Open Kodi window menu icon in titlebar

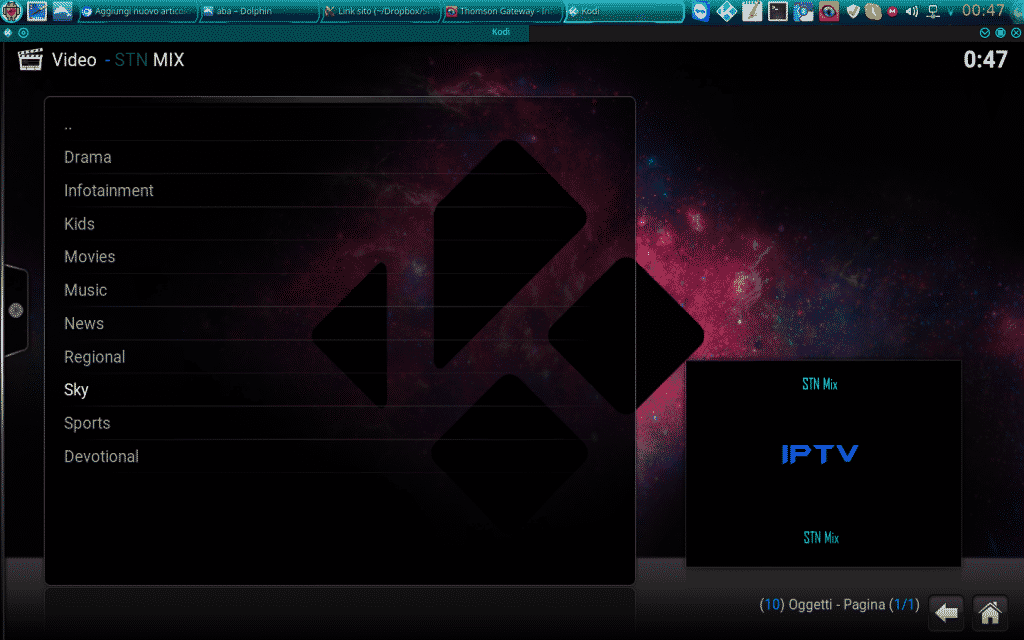point(8,32)
